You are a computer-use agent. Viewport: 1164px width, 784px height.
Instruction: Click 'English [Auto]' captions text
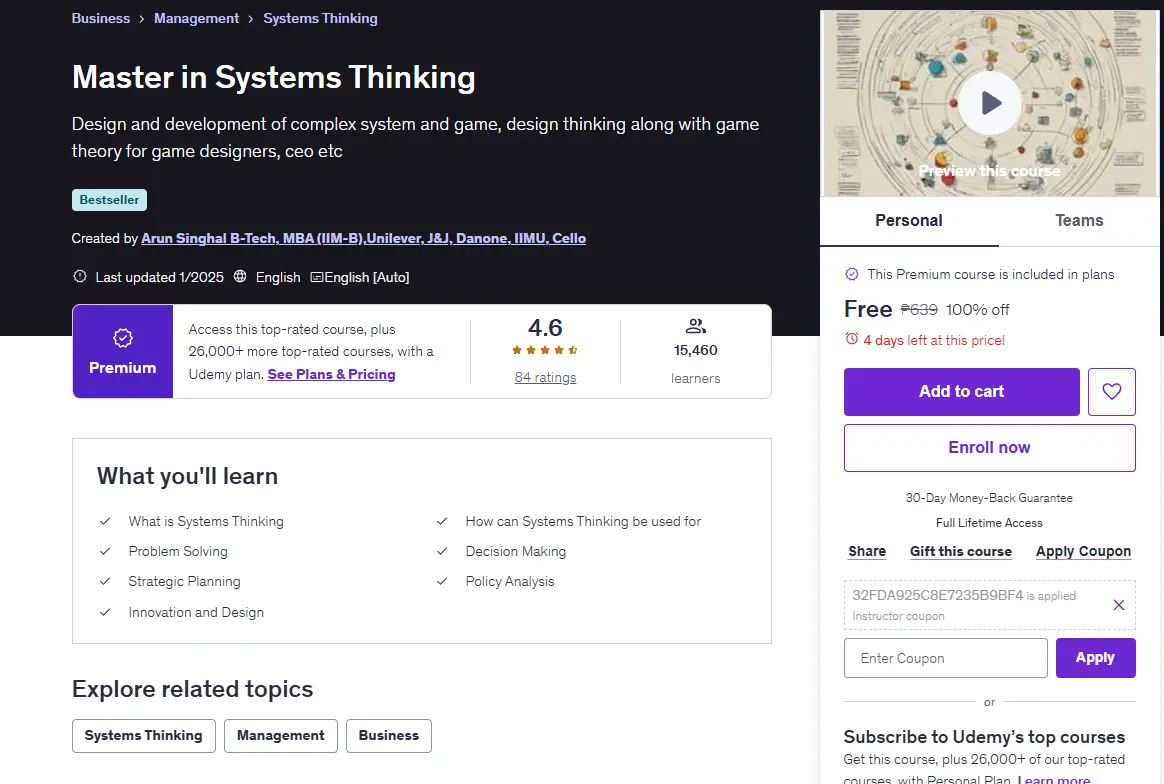coord(367,277)
